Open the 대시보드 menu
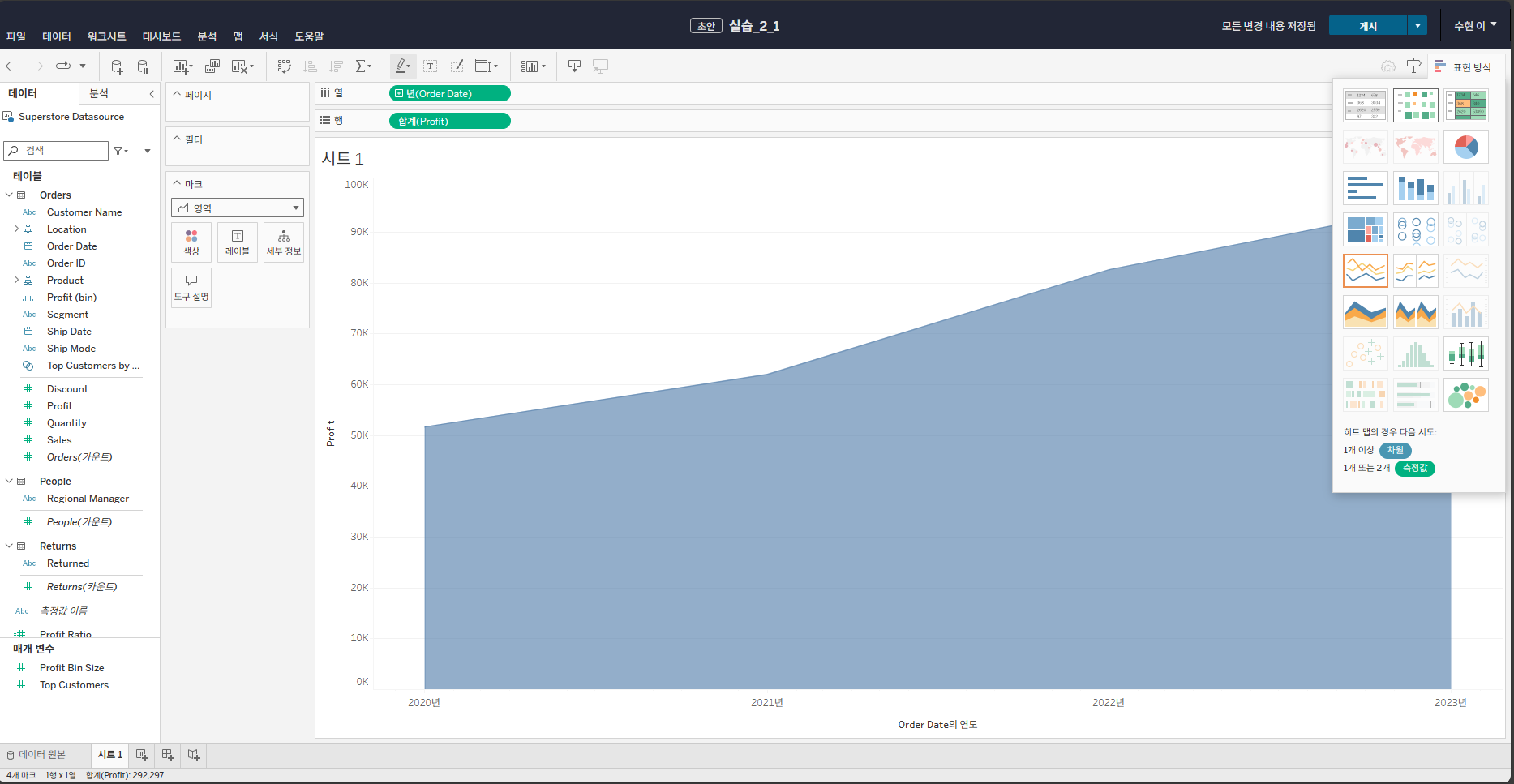Screen dimensions: 1514x784 (x=161, y=36)
